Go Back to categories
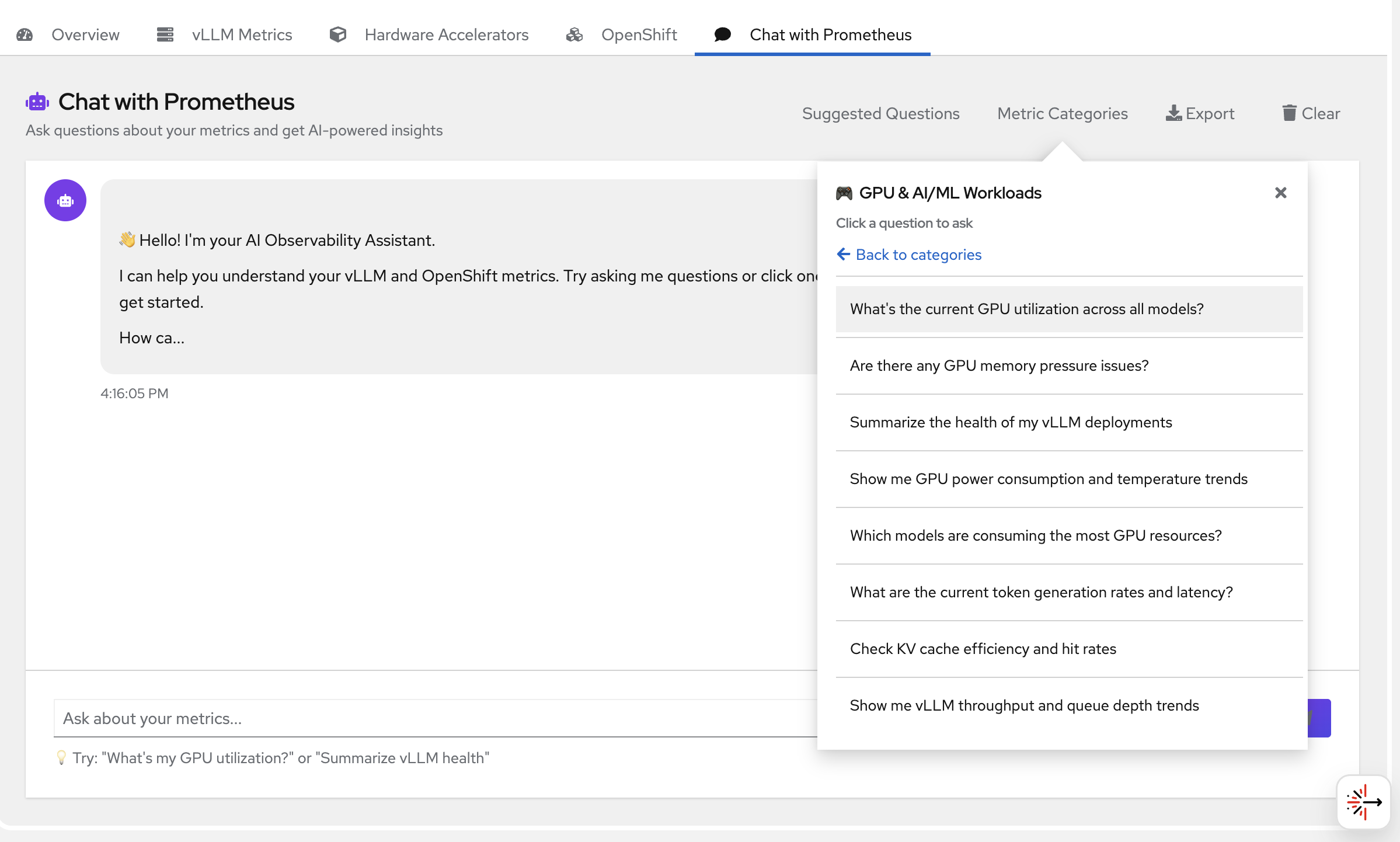The image size is (1400, 842). (909, 255)
